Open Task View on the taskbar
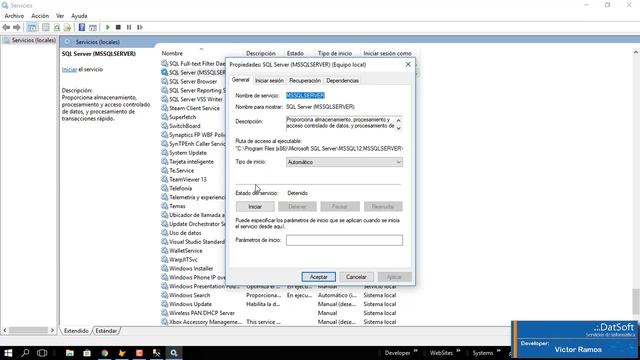The height and width of the screenshot is (360, 640). pyautogui.click(x=42, y=353)
